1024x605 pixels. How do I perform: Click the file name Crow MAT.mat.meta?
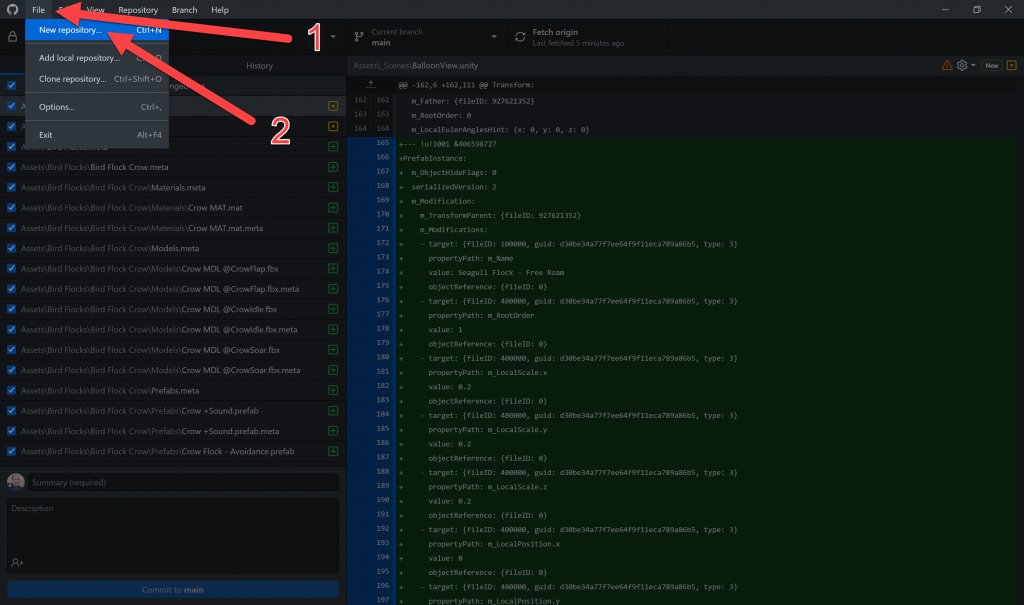(225, 228)
